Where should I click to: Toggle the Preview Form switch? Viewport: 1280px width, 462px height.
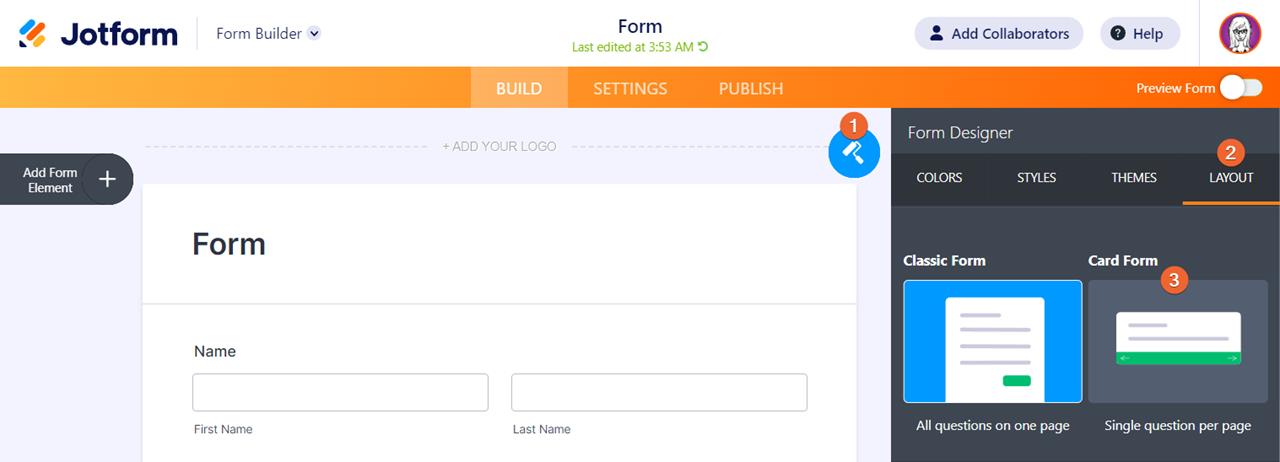[x=1240, y=88]
